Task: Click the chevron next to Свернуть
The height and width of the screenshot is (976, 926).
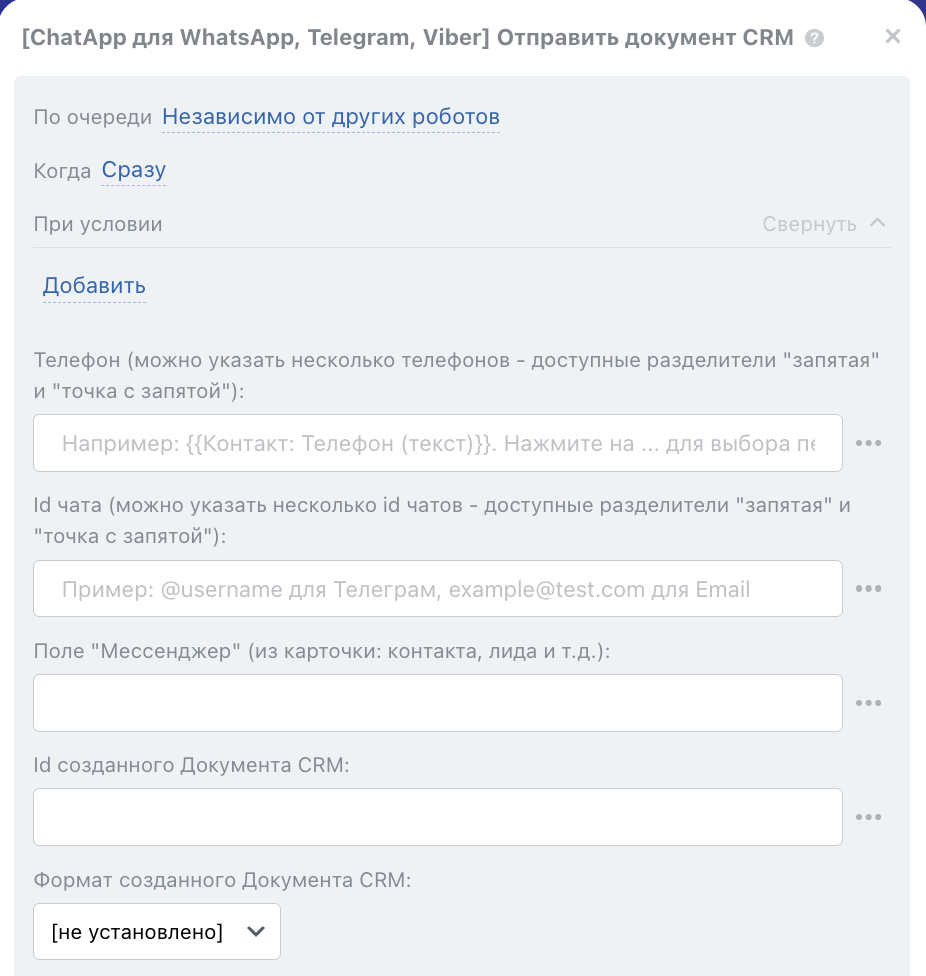Action: click(x=878, y=223)
